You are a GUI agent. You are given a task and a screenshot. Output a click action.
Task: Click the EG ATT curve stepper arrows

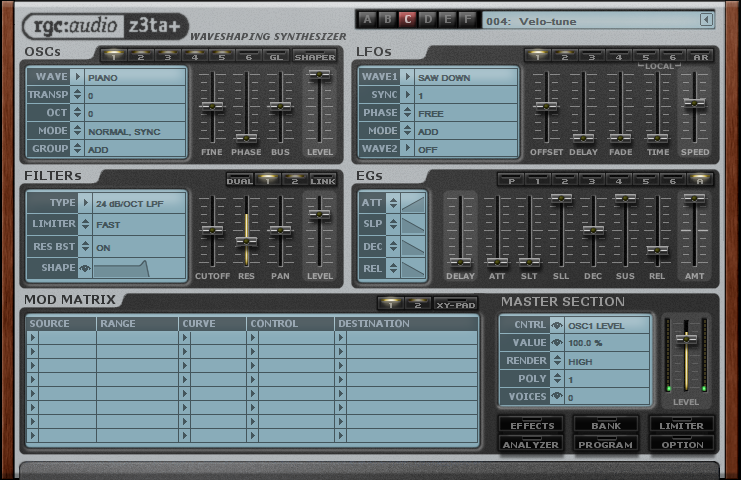point(393,203)
